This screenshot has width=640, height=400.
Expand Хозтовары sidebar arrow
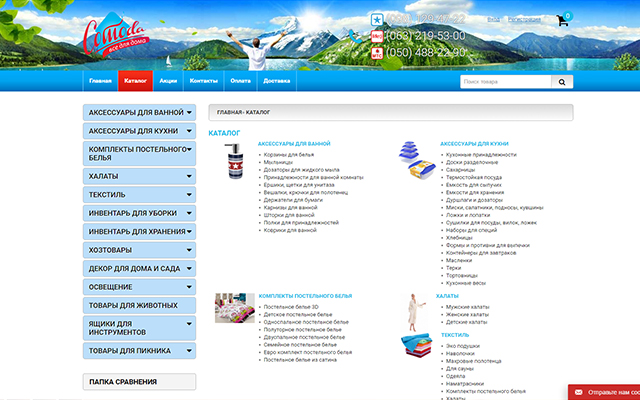(189, 250)
